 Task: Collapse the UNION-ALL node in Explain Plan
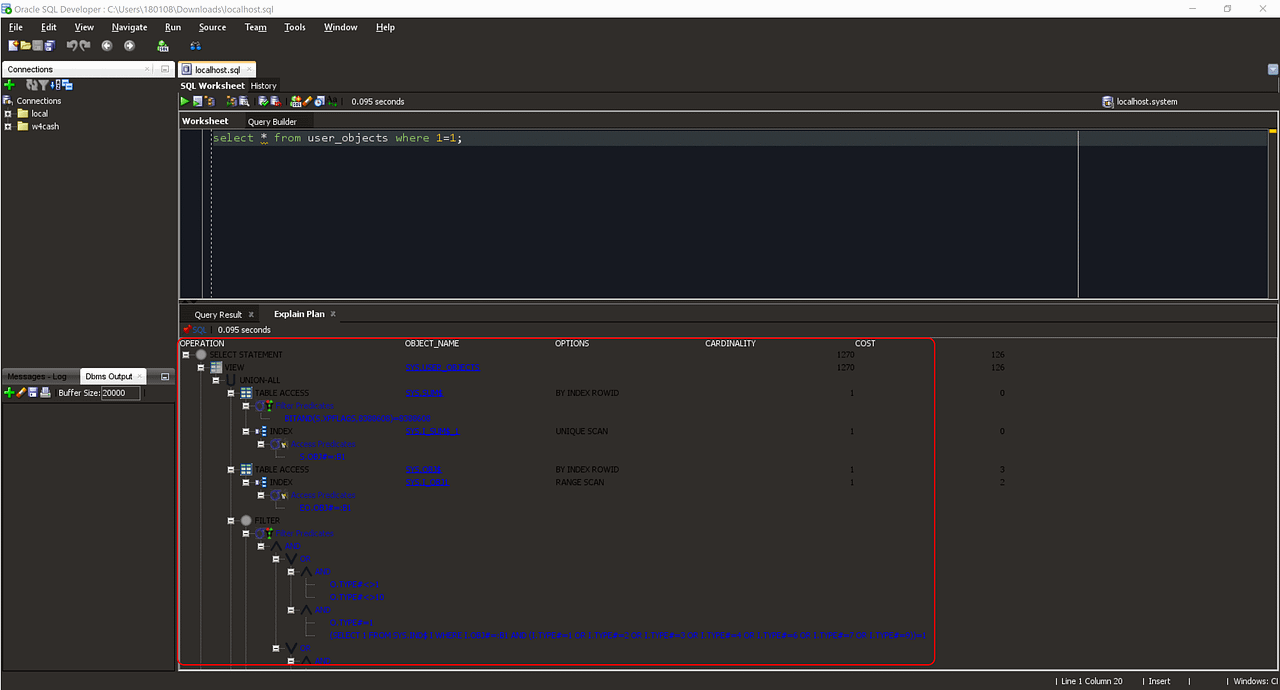216,380
